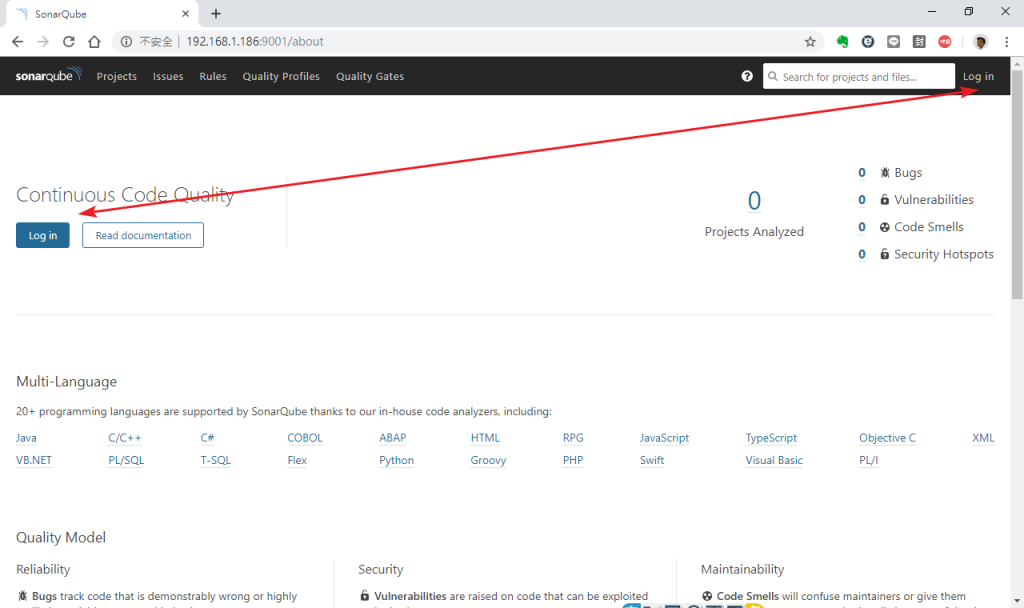Screen dimensions: 1024x608
Task: Open the T-SQL language link
Action: [x=216, y=460]
